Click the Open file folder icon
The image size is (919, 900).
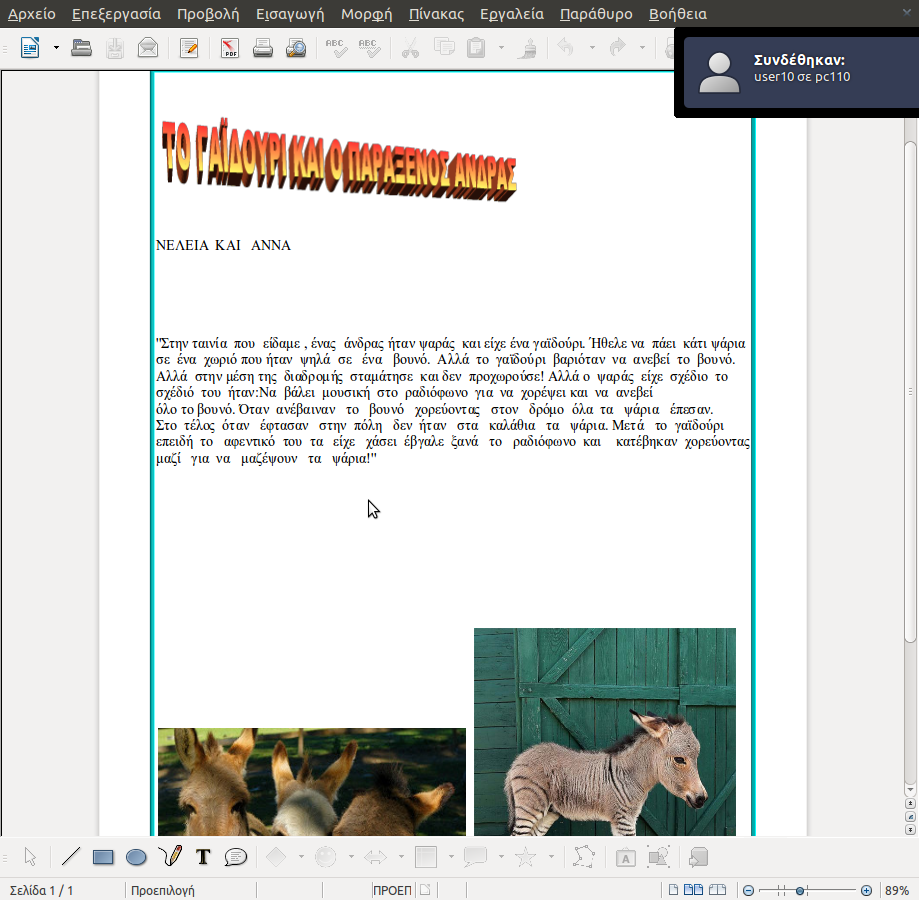(x=81, y=47)
